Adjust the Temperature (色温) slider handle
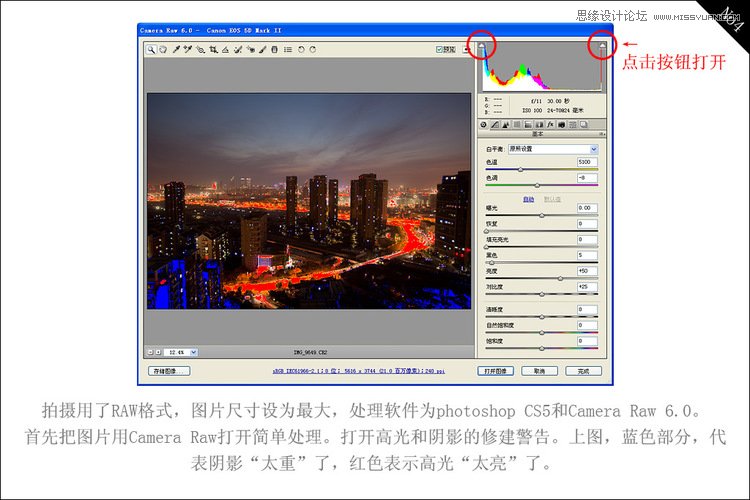750x500 pixels. (520, 169)
